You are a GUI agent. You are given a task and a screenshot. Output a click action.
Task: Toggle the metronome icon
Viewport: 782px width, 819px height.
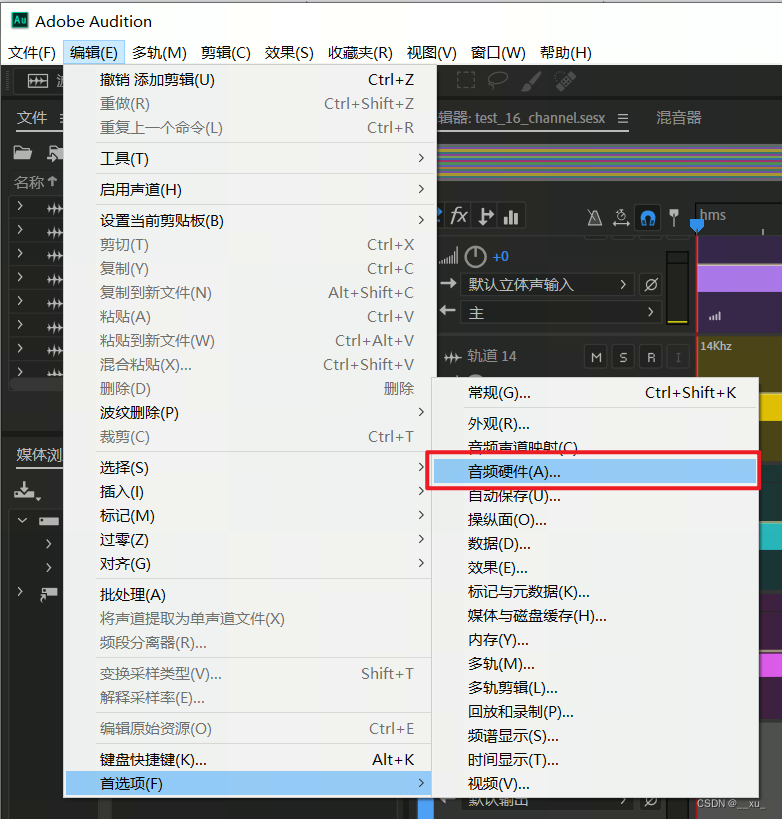(x=594, y=217)
